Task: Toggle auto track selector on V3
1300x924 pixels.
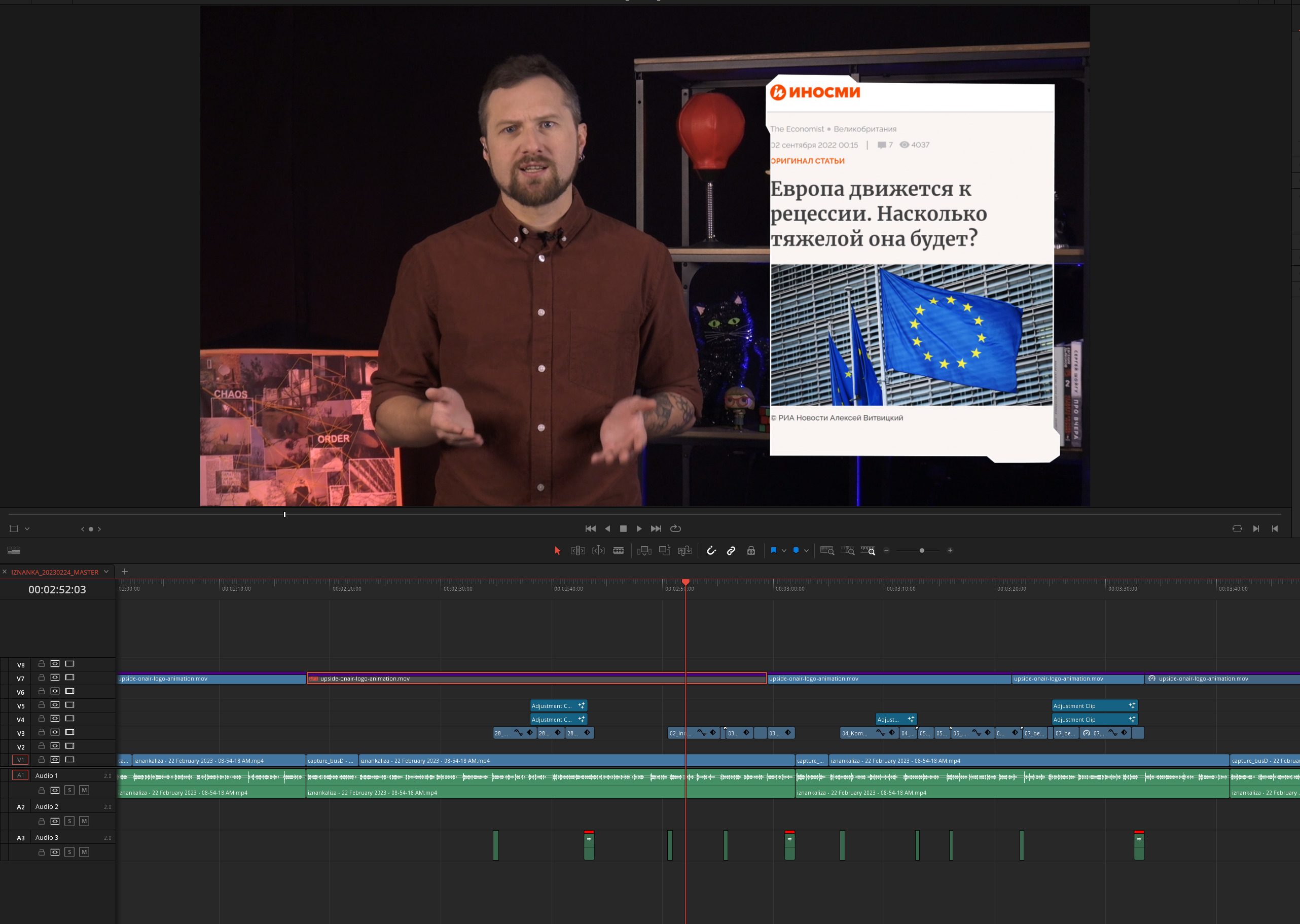Action: pyautogui.click(x=55, y=732)
